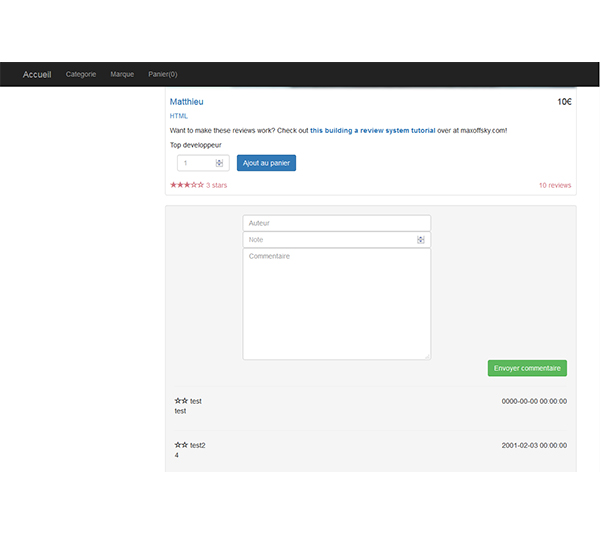This screenshot has height=533, width=600.
Task: Click the 10 reviews text
Action: tap(555, 185)
